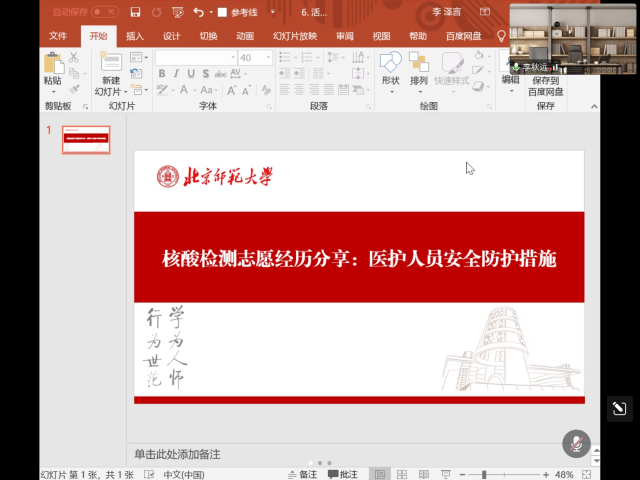Click the Undo arrow icon
The image size is (640, 480).
(x=198, y=13)
